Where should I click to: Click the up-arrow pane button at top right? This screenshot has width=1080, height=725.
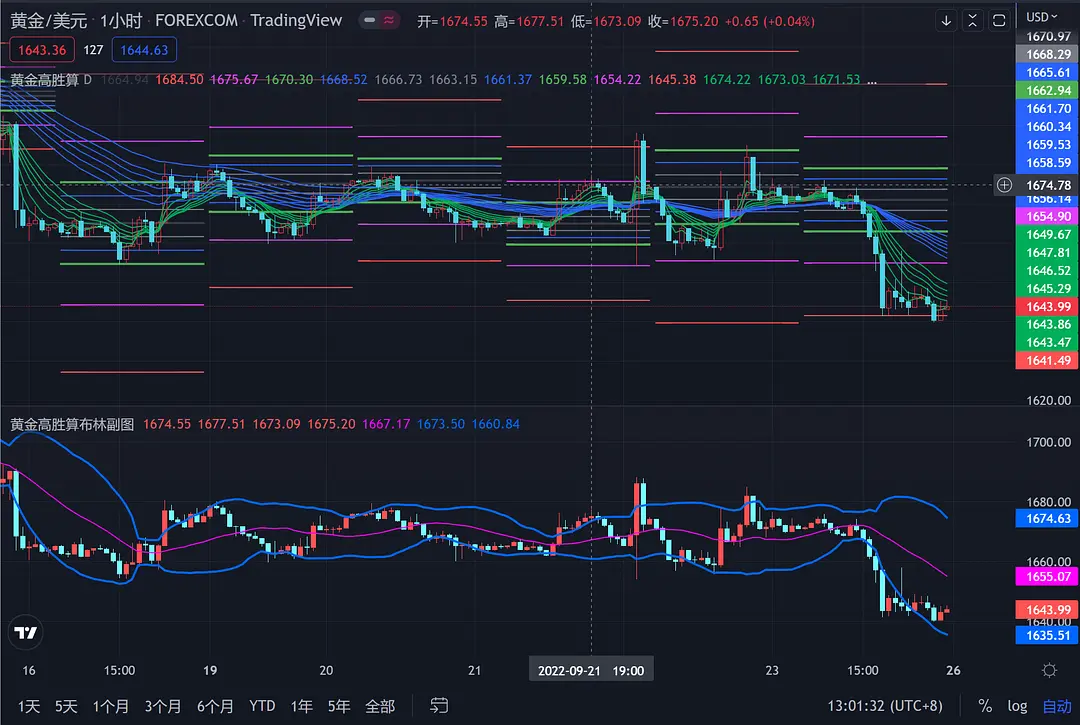click(x=973, y=20)
